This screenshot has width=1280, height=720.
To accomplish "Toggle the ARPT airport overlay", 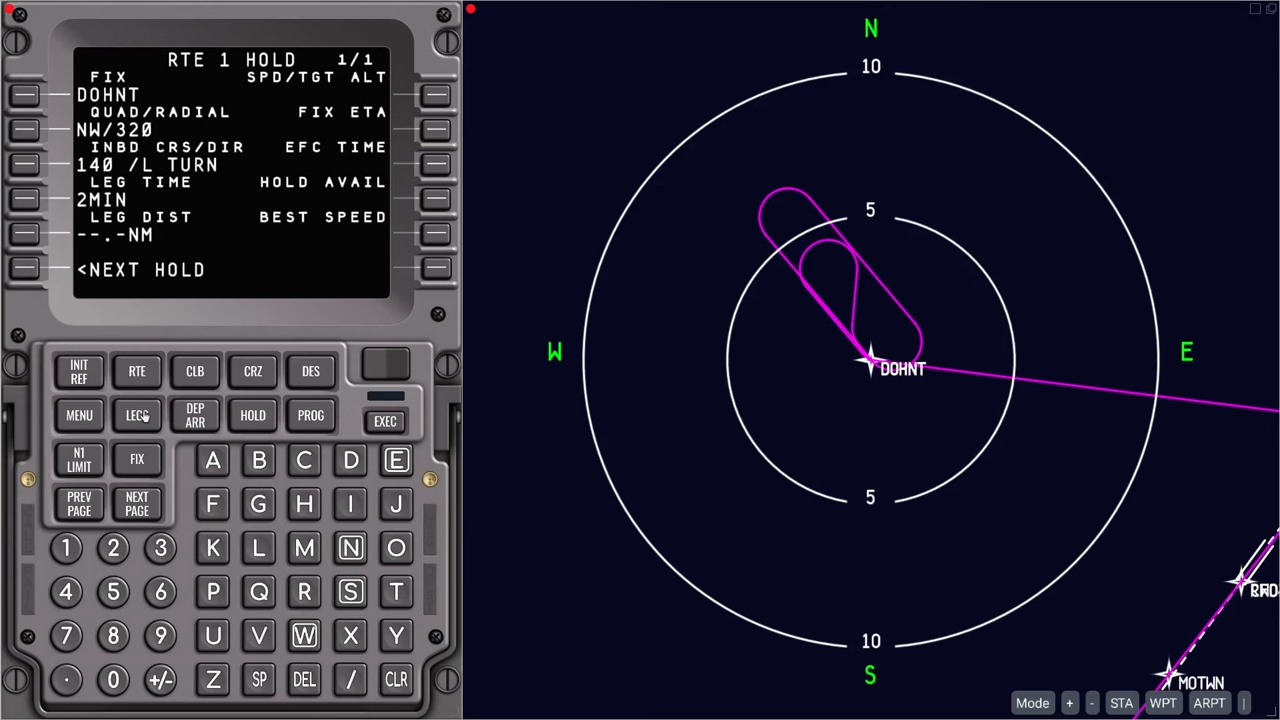I will pos(1209,703).
